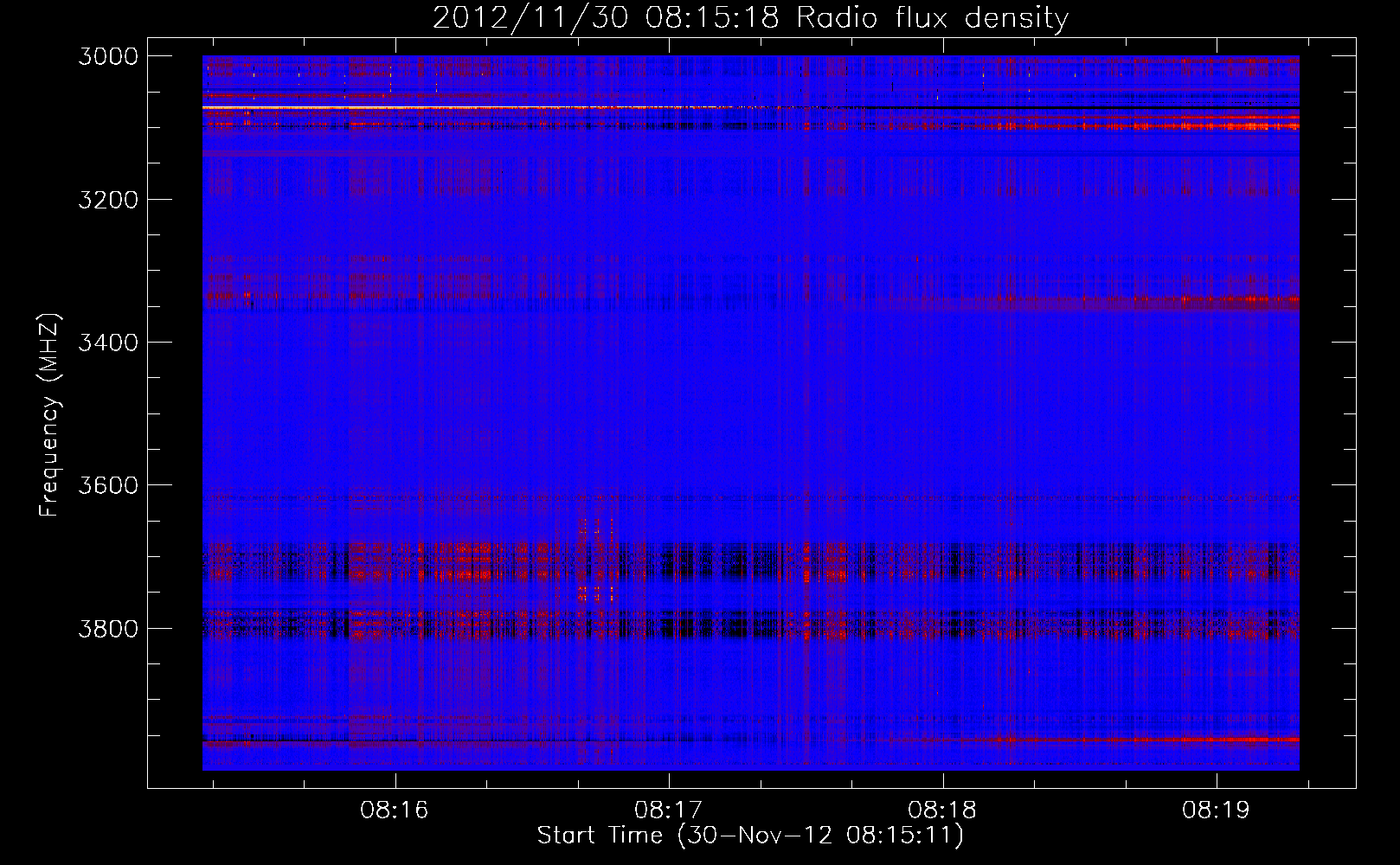The image size is (1400, 865).
Task: Click the 3600 frequency tick label
Action: tap(108, 485)
